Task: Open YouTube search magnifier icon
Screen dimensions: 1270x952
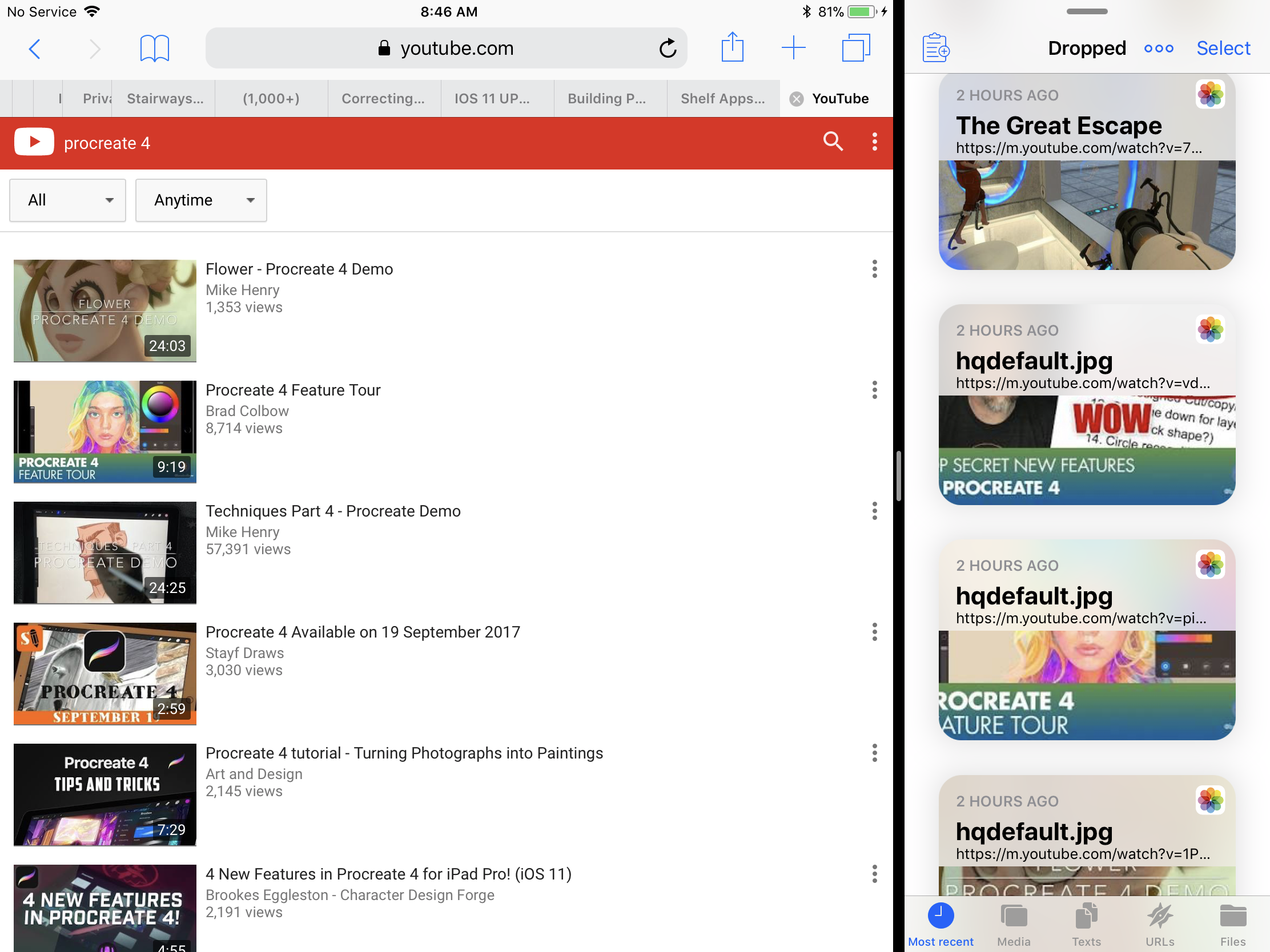Action: click(x=833, y=141)
